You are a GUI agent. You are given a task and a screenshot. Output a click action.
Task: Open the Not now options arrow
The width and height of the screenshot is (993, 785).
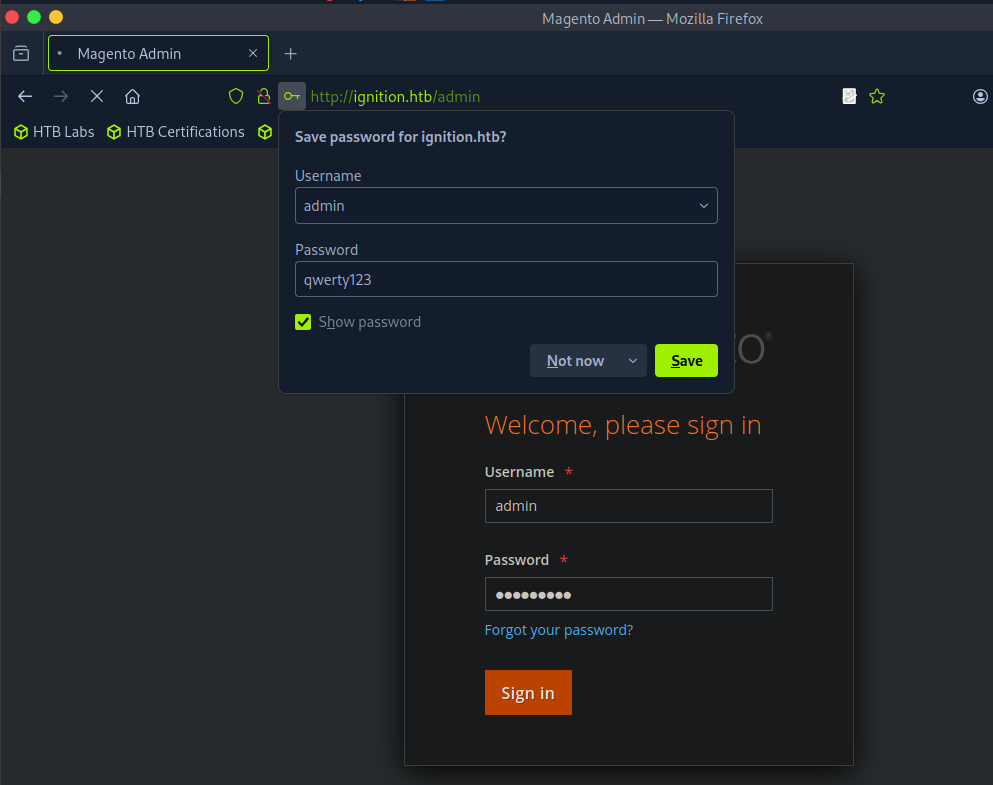tap(632, 361)
